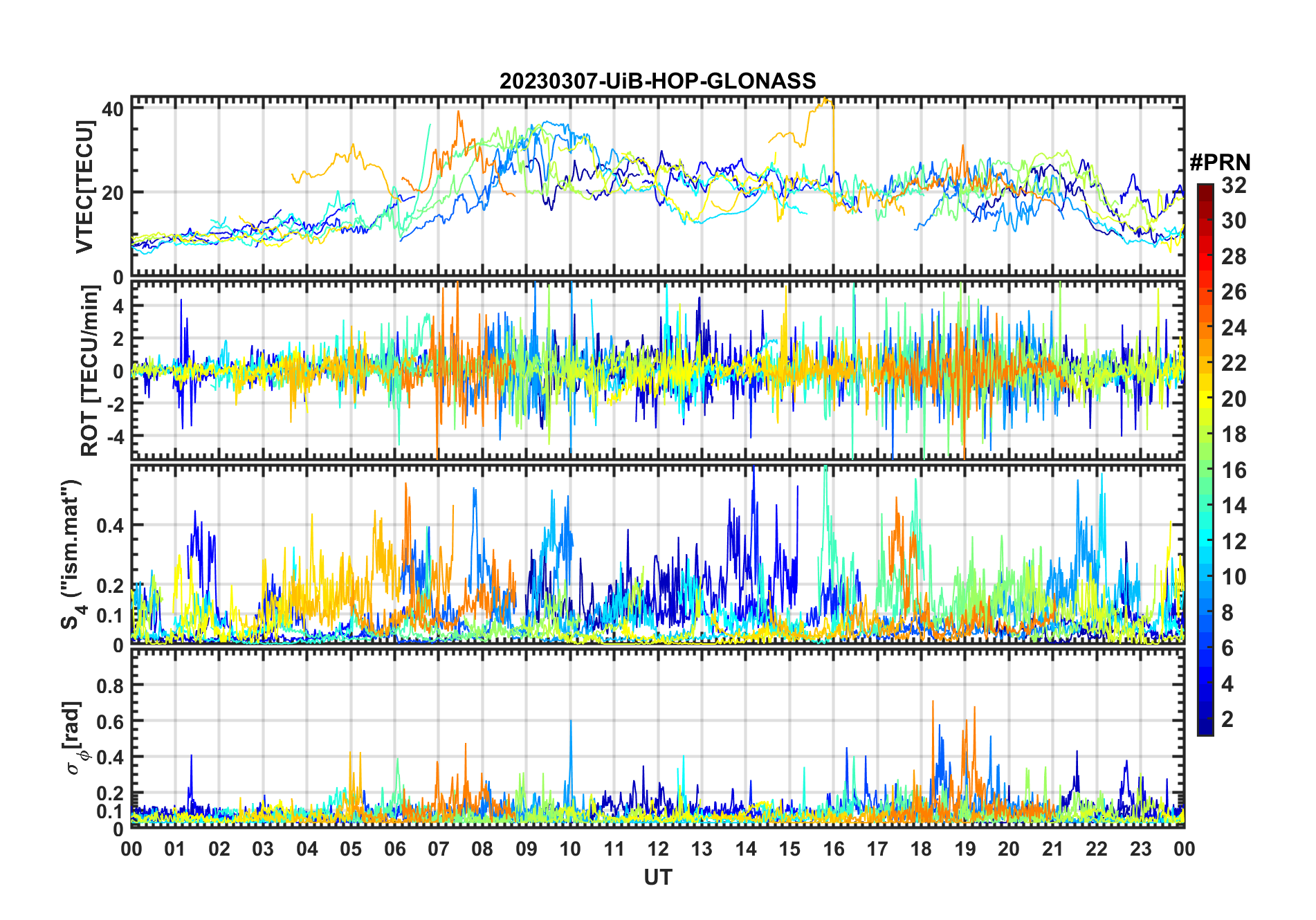
Task: Click the #PRN colorbar title
Action: pyautogui.click(x=1220, y=163)
